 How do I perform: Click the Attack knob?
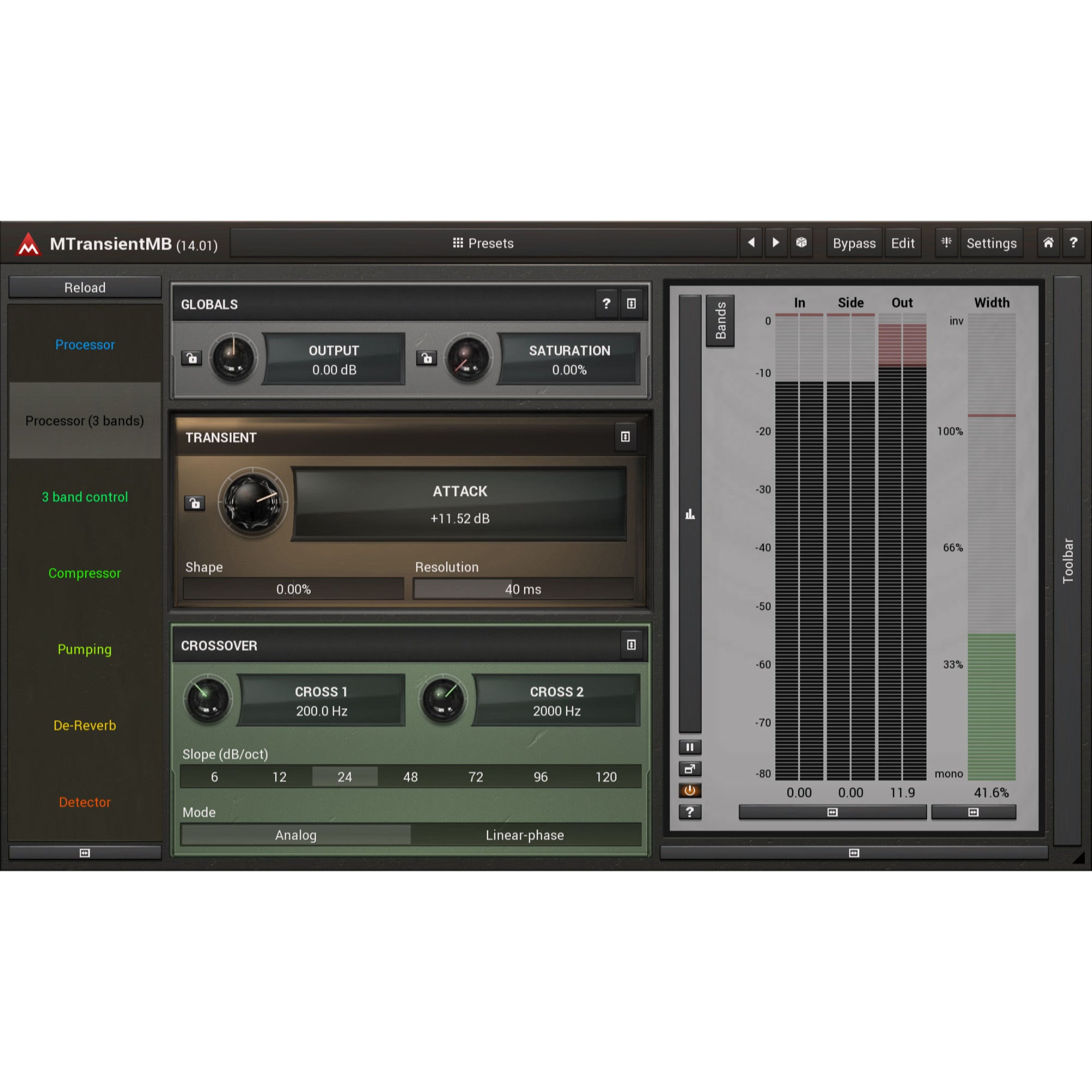tap(253, 502)
